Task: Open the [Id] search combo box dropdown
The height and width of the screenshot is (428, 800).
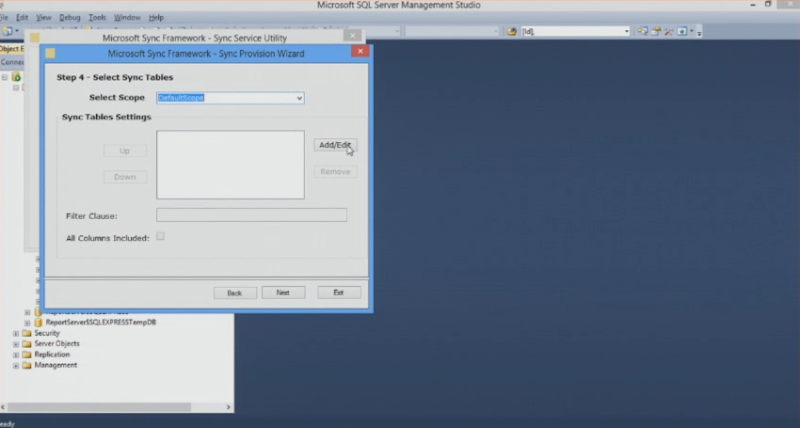Action: (x=627, y=32)
